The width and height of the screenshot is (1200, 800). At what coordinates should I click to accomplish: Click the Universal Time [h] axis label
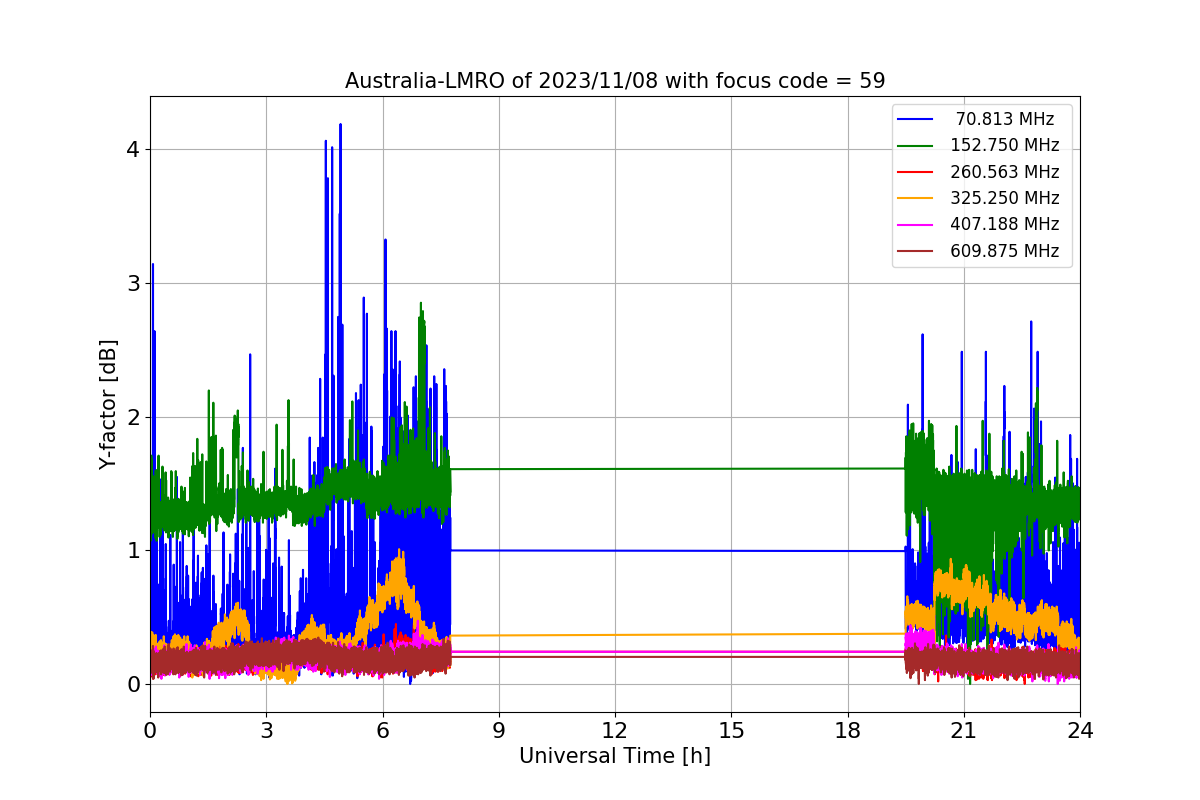pos(615,757)
